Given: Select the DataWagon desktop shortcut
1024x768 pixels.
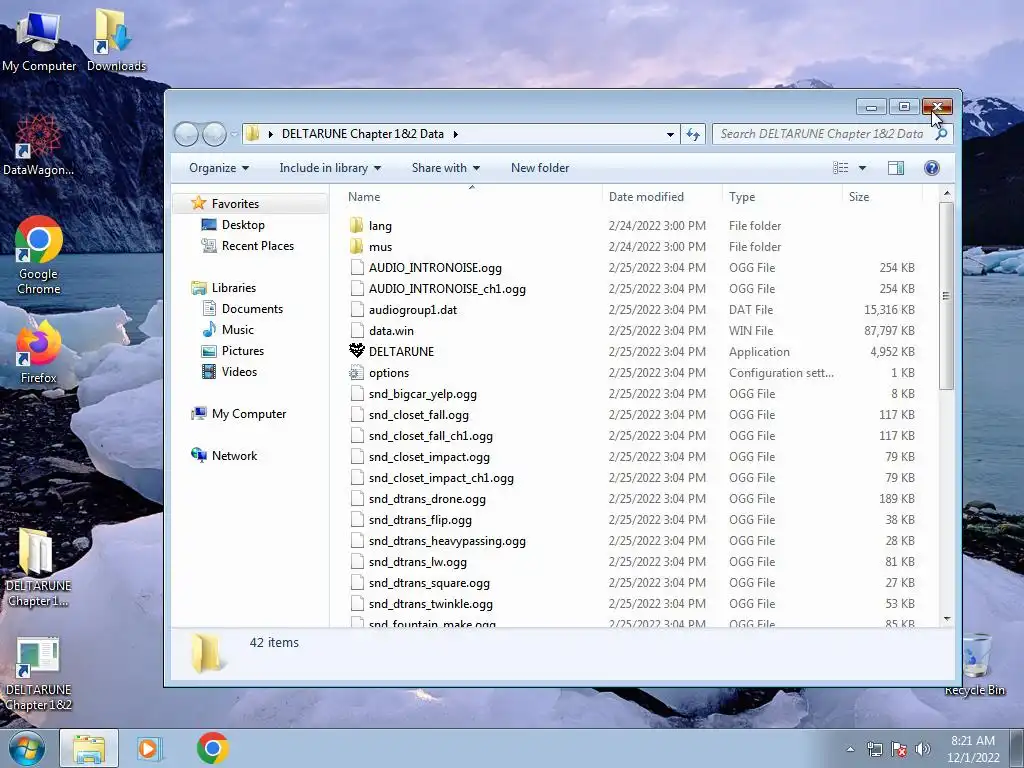Looking at the screenshot, I should tap(38, 146).
